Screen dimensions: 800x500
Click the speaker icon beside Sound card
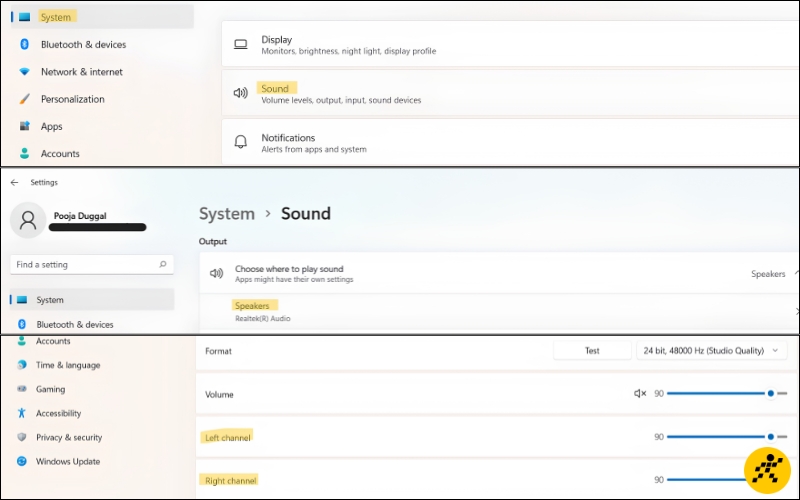240,93
